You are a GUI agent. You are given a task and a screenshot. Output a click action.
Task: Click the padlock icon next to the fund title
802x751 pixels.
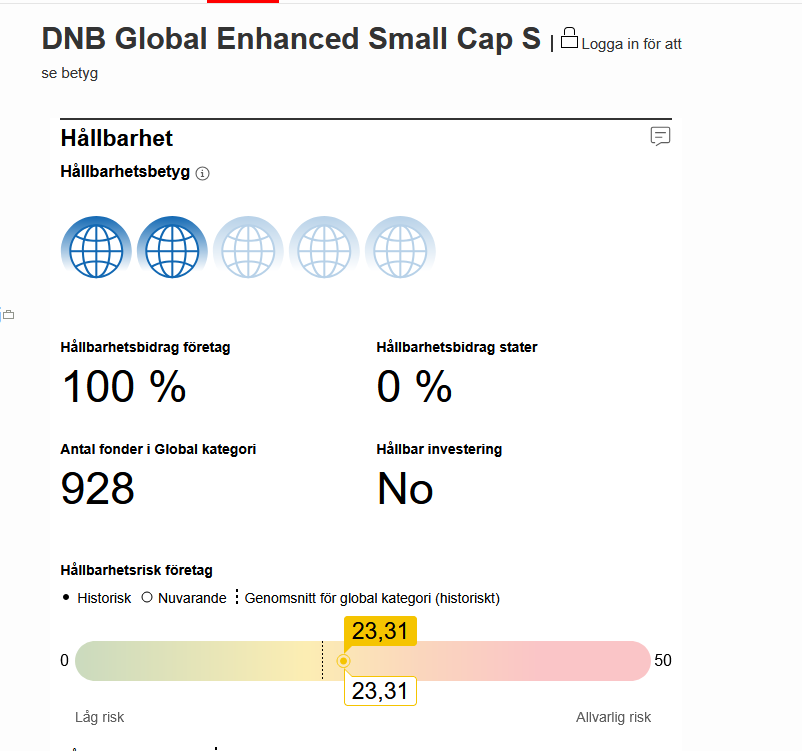point(569,38)
